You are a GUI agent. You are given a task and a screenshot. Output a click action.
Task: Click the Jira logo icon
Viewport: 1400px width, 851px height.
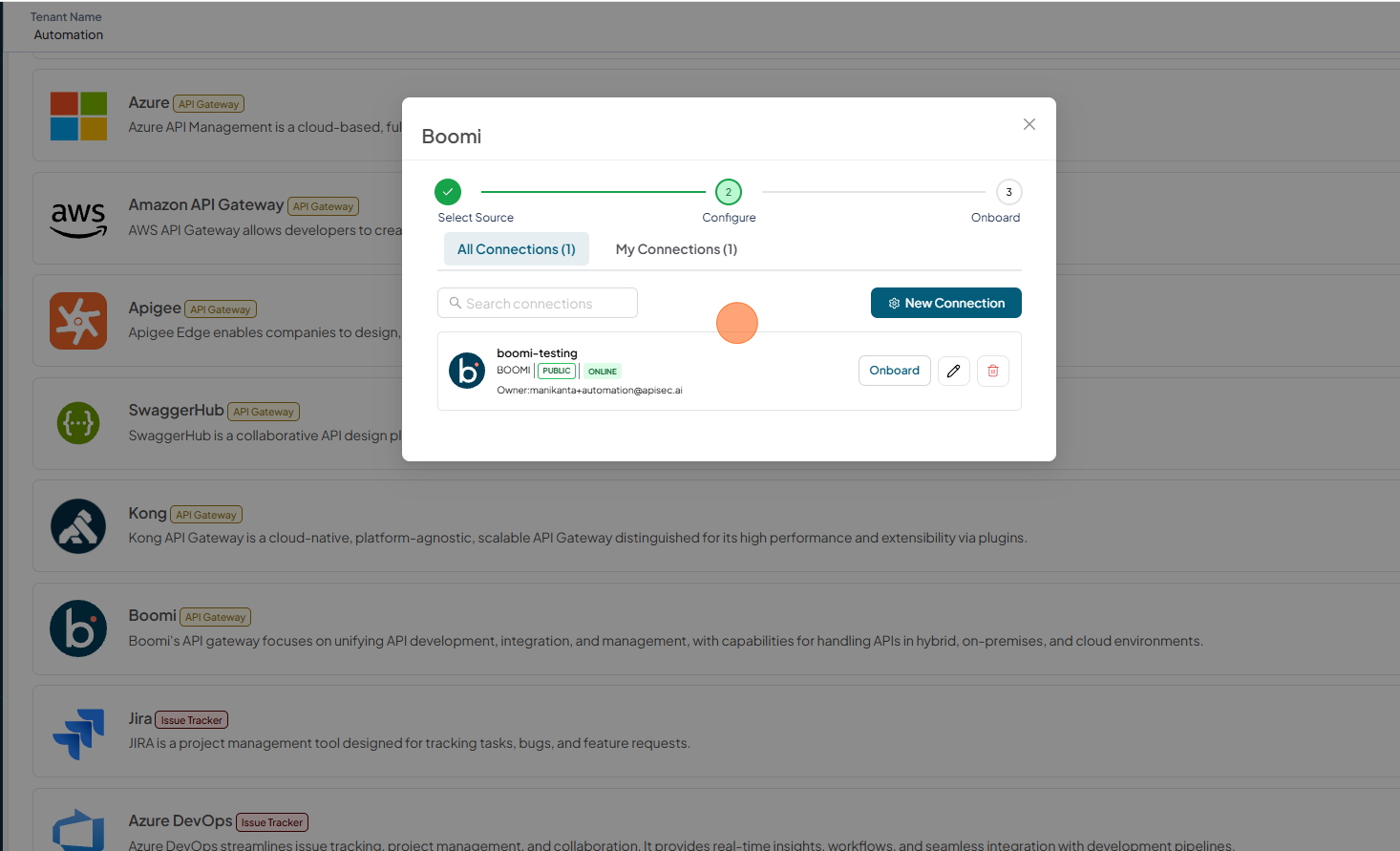(78, 733)
